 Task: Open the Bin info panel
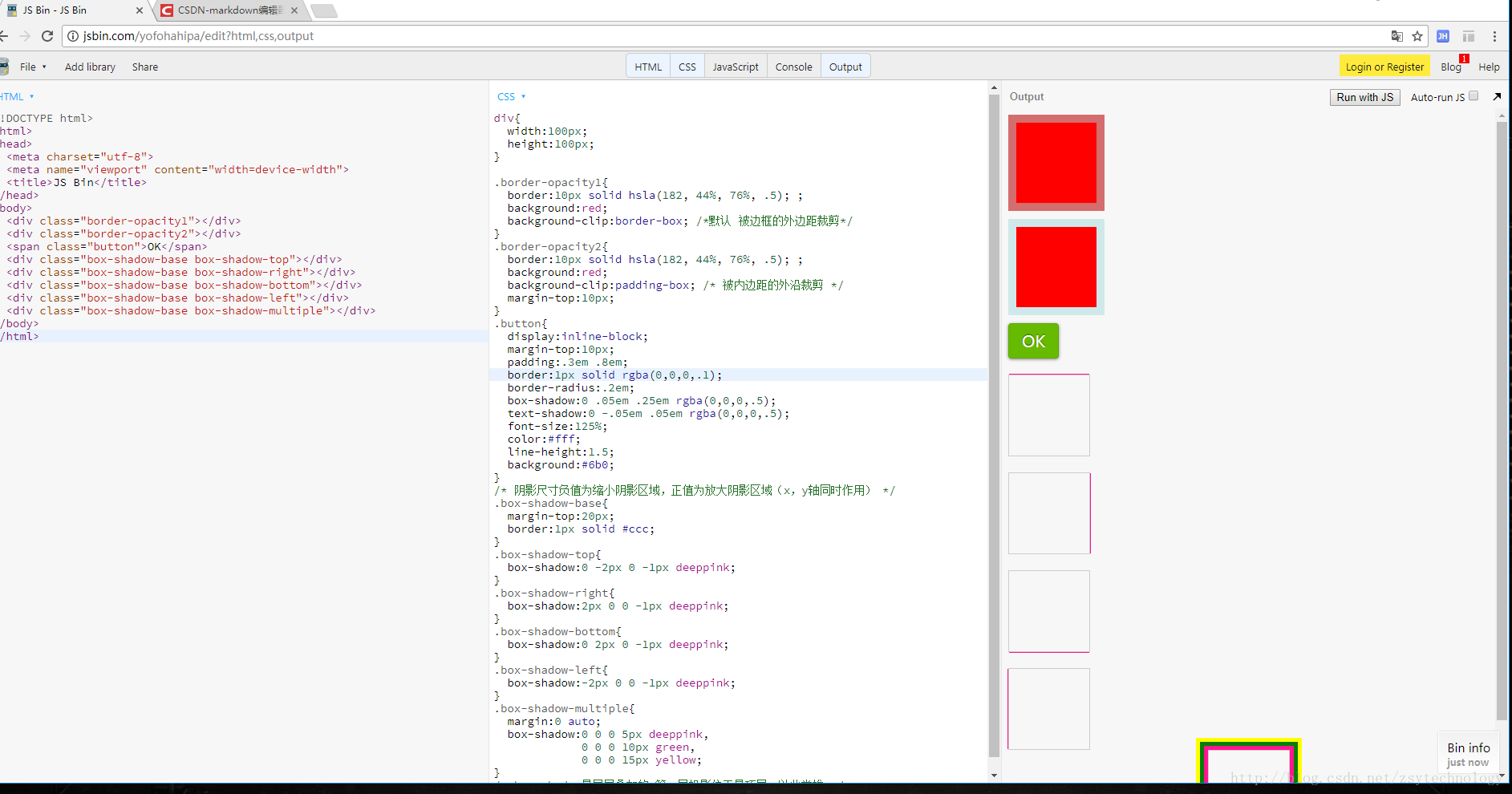click(1468, 754)
